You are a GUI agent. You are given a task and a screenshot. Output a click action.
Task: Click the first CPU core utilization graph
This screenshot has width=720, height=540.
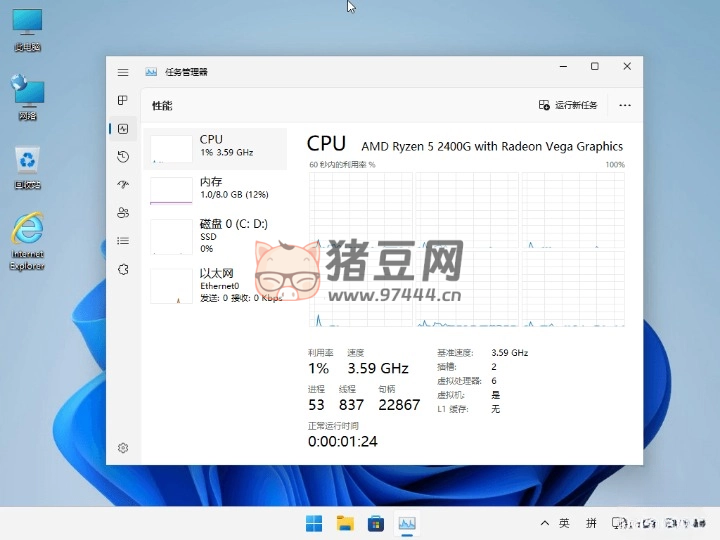pos(361,209)
